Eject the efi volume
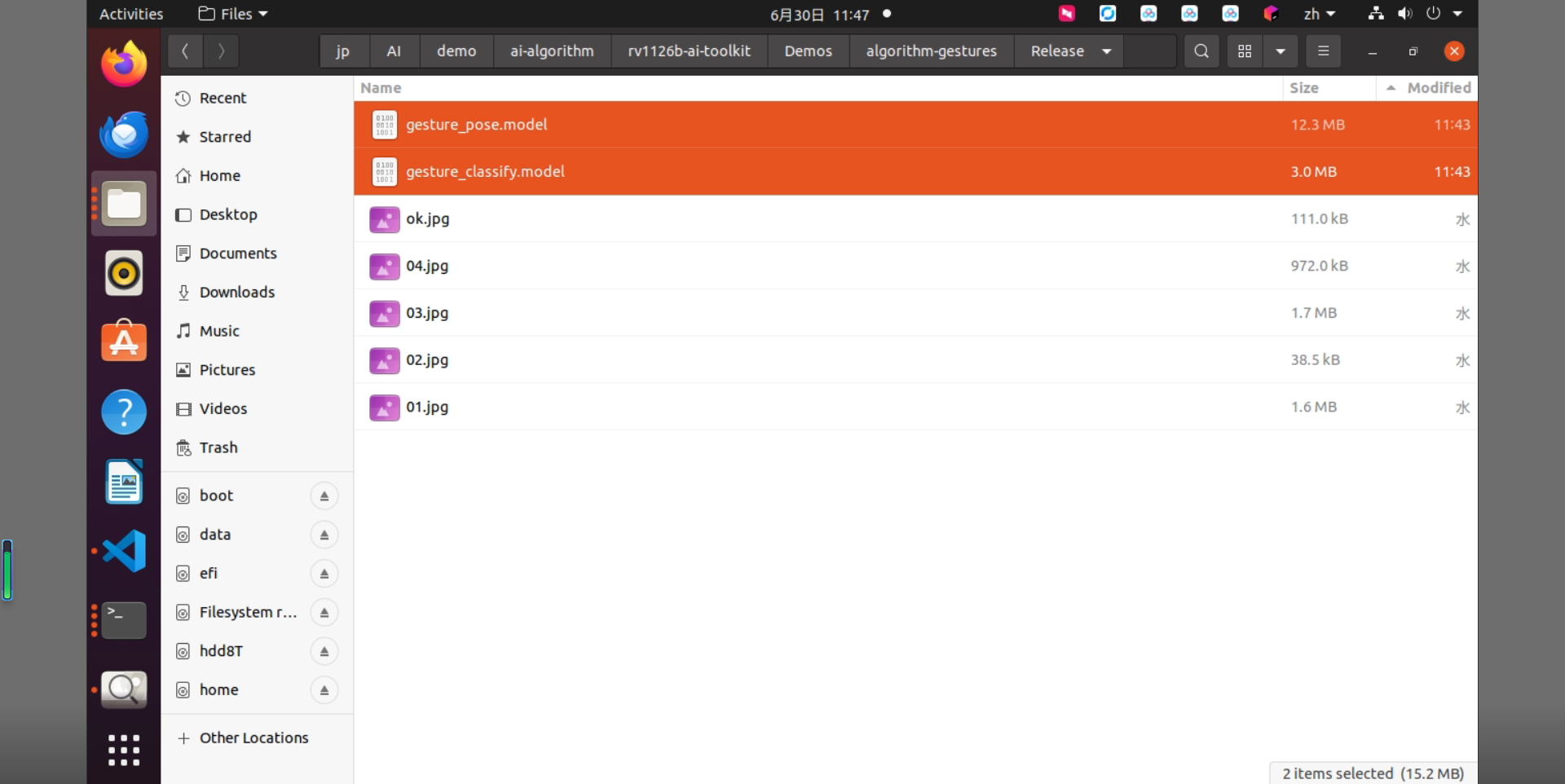Viewport: 1565px width, 784px height. (x=324, y=574)
